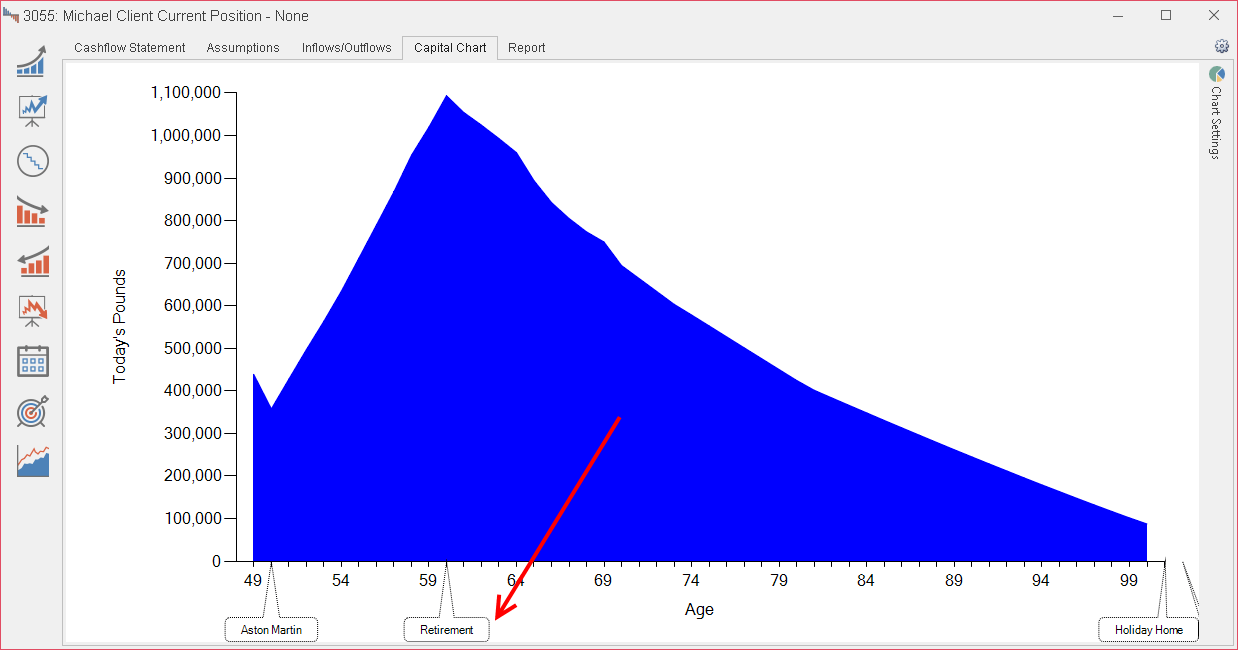Click the pie chart icon in Chart Settings

(1217, 74)
